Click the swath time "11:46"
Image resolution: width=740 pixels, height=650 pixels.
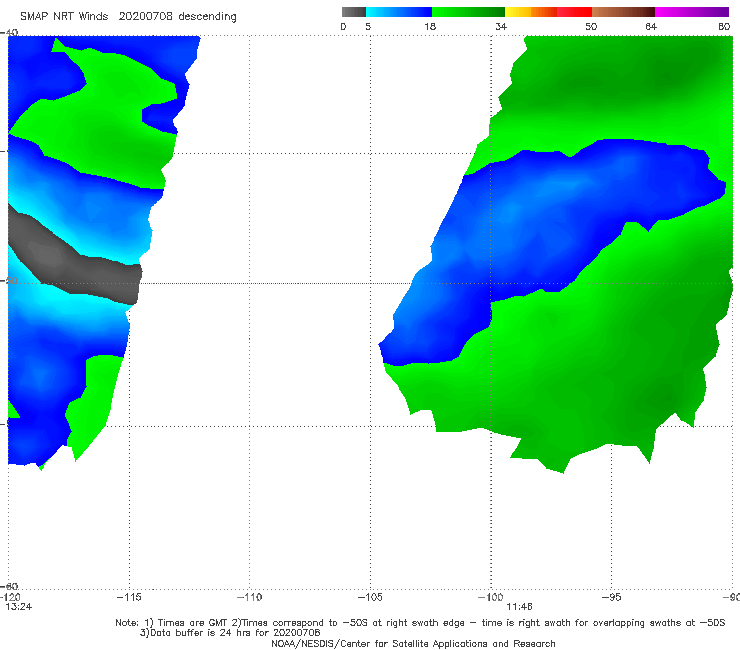tap(520, 607)
